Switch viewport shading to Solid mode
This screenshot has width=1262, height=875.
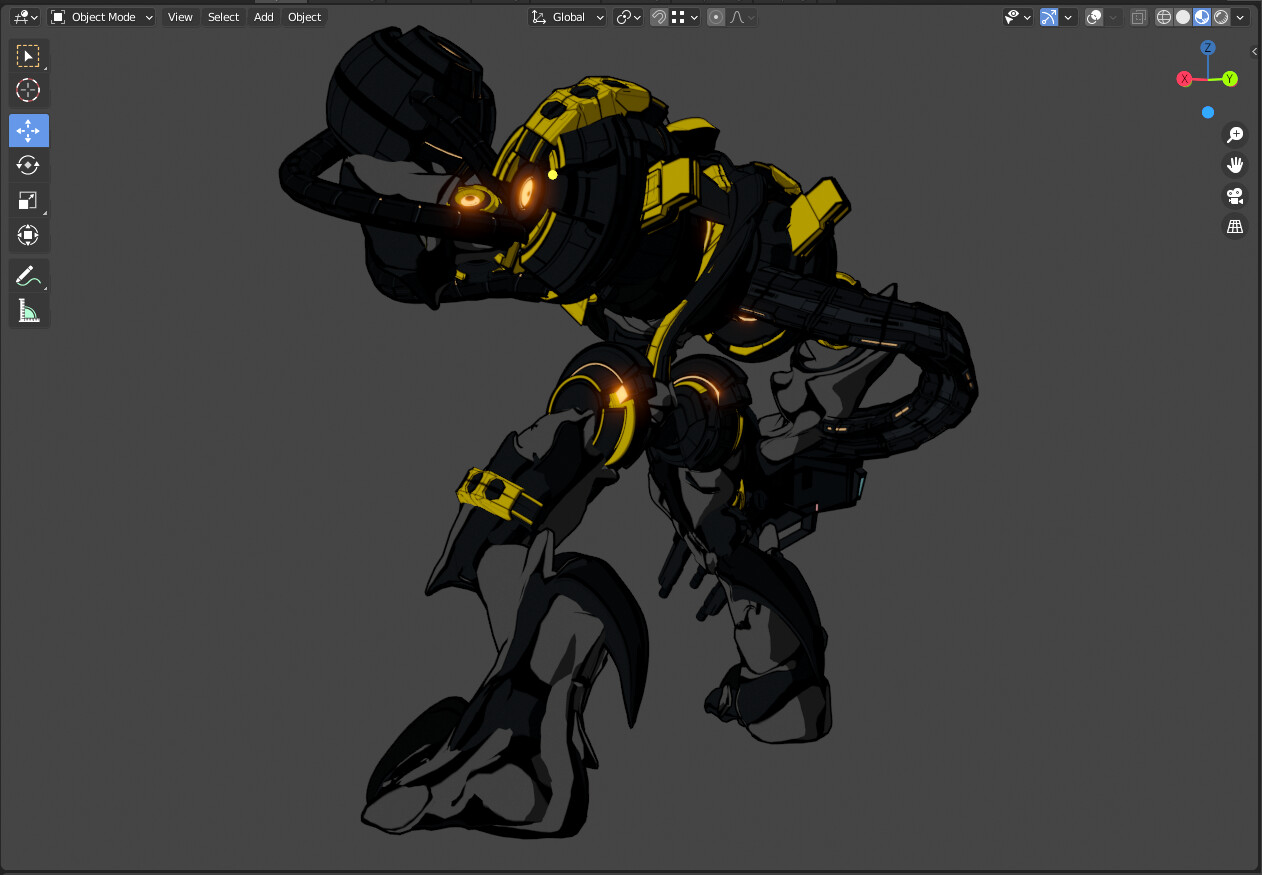1181,17
